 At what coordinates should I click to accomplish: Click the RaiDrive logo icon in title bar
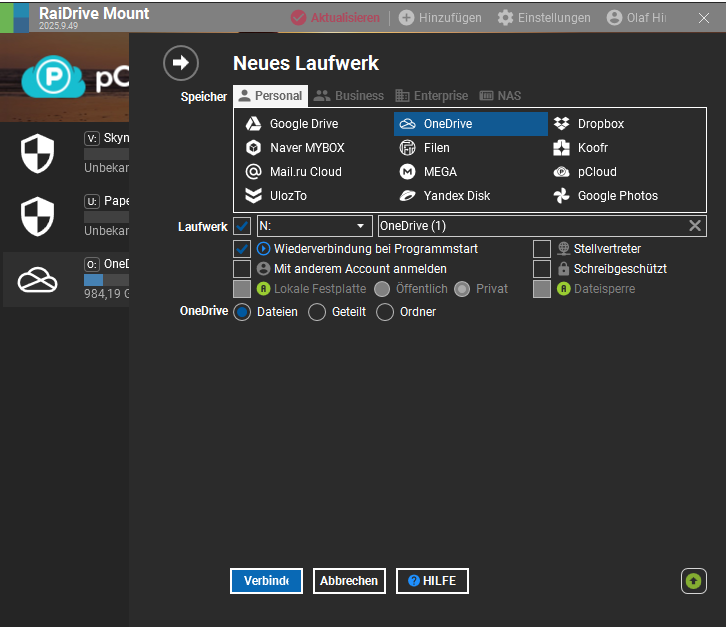click(14, 18)
